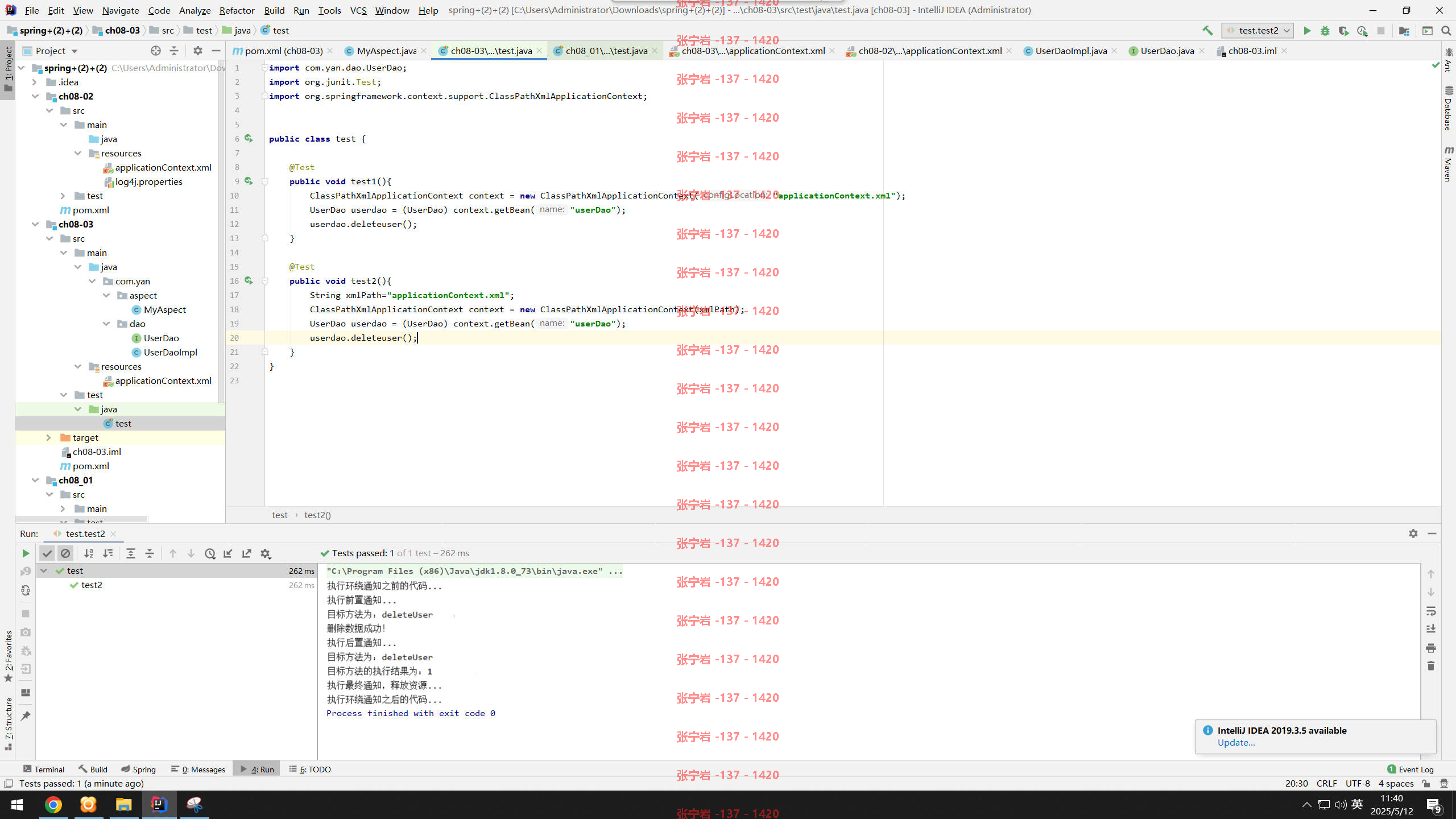
Task: Expand .idea folder in tree
Action: (x=35, y=82)
